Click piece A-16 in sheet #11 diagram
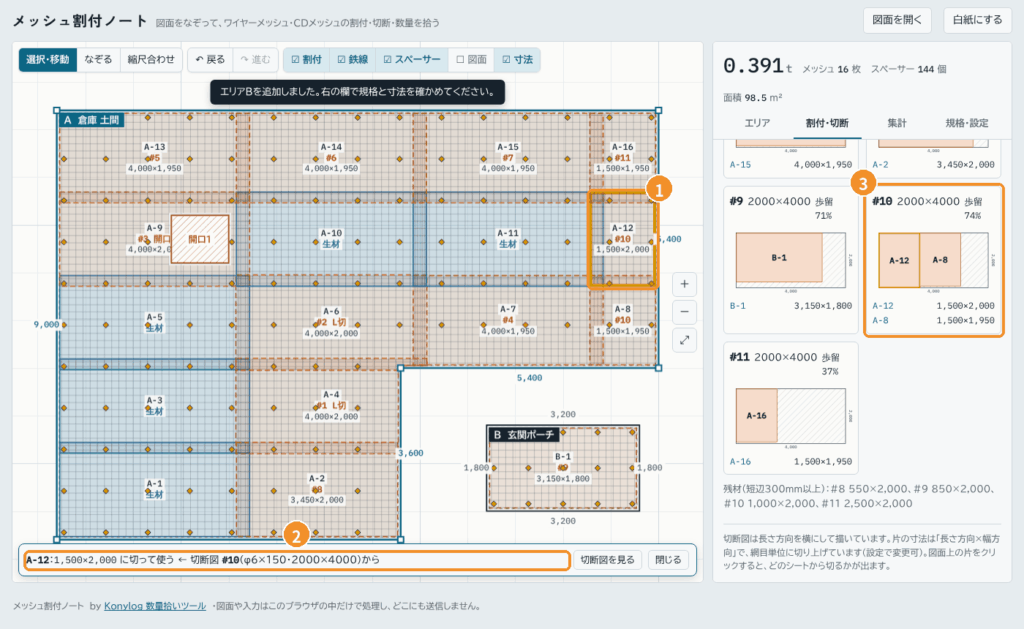 tap(757, 415)
